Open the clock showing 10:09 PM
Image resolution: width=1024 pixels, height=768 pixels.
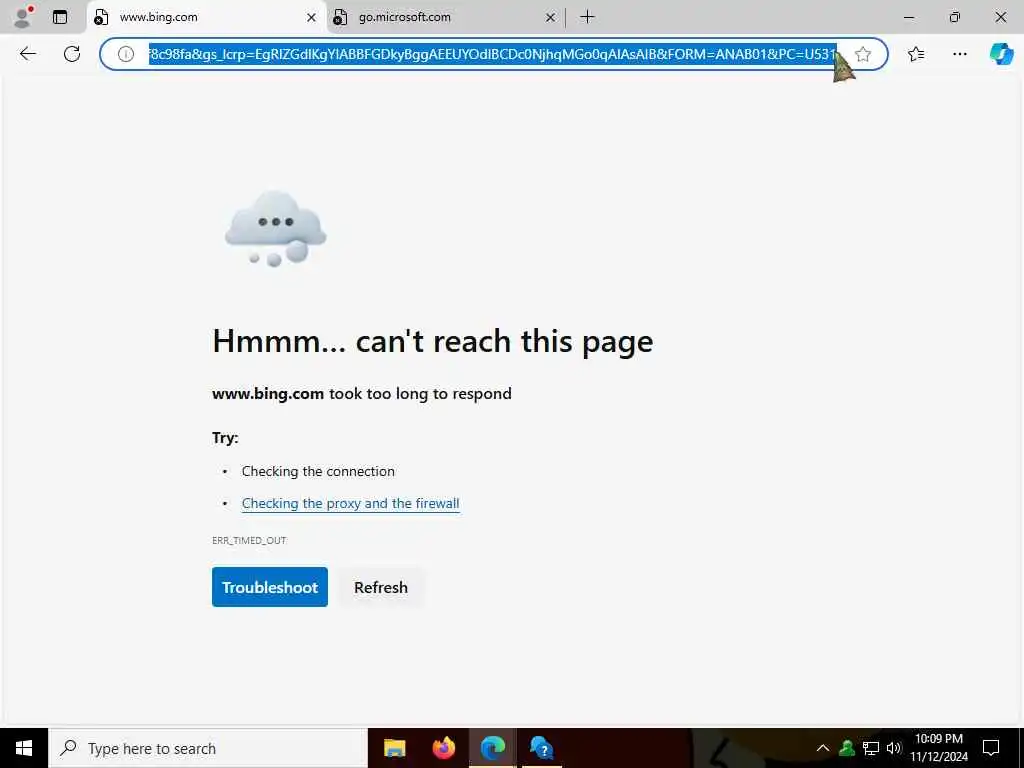(x=938, y=748)
